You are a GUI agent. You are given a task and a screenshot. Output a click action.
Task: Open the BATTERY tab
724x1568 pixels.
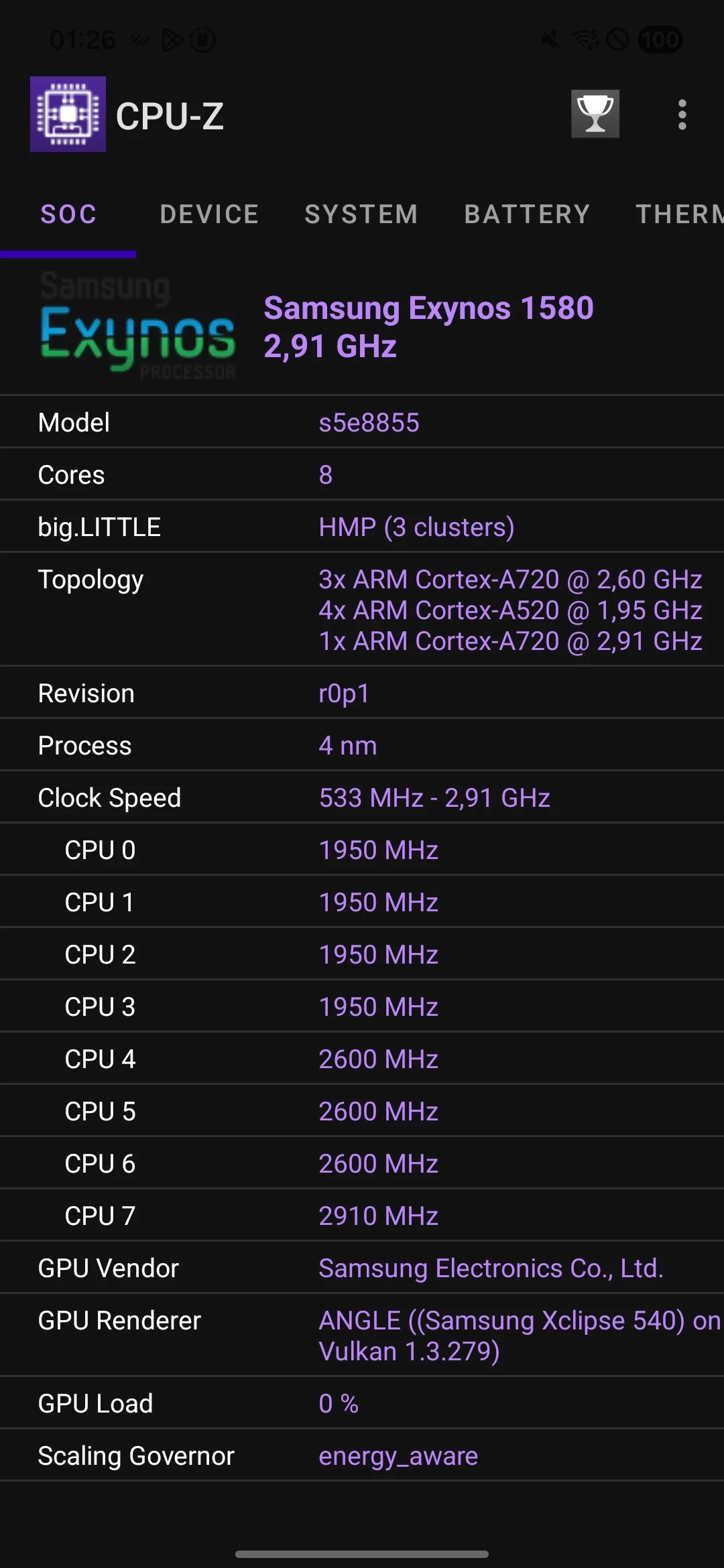tap(527, 215)
